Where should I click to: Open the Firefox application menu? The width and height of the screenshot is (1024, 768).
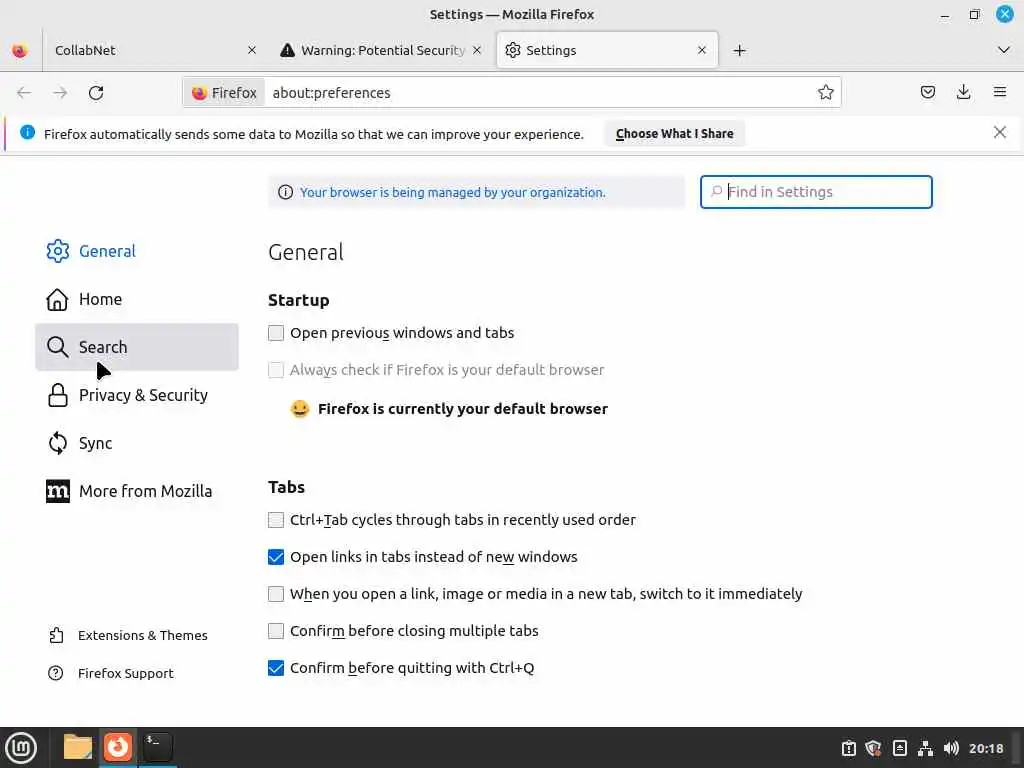click(999, 92)
